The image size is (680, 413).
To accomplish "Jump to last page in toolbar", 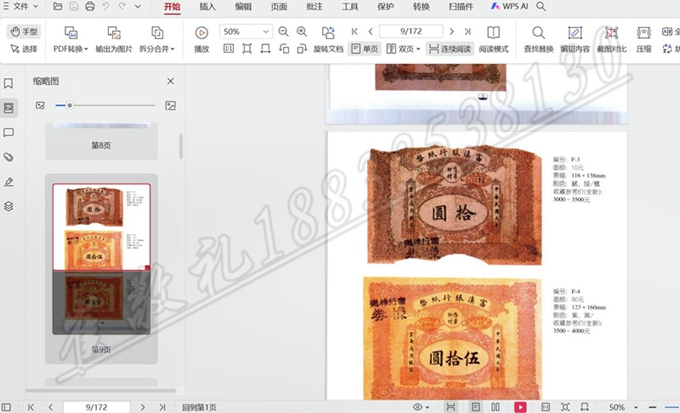I will (x=468, y=31).
